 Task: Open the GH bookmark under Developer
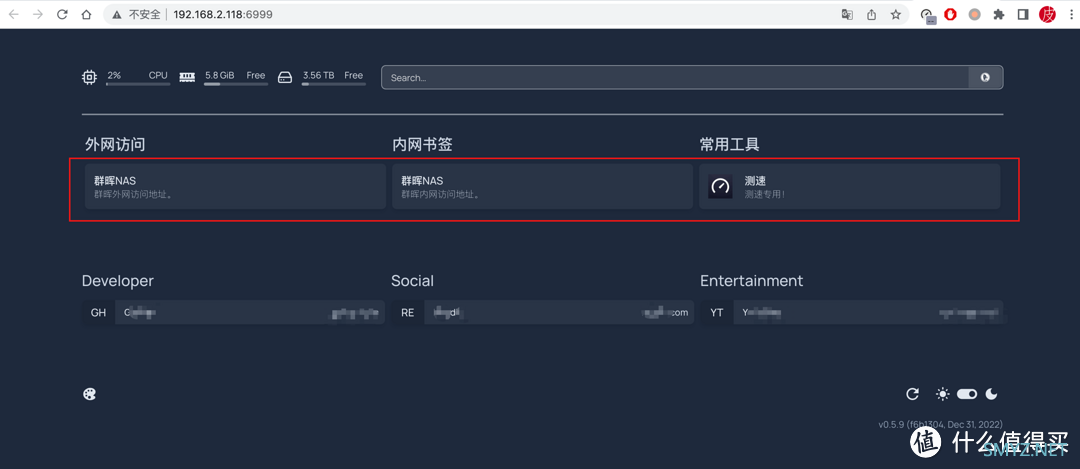click(x=233, y=313)
